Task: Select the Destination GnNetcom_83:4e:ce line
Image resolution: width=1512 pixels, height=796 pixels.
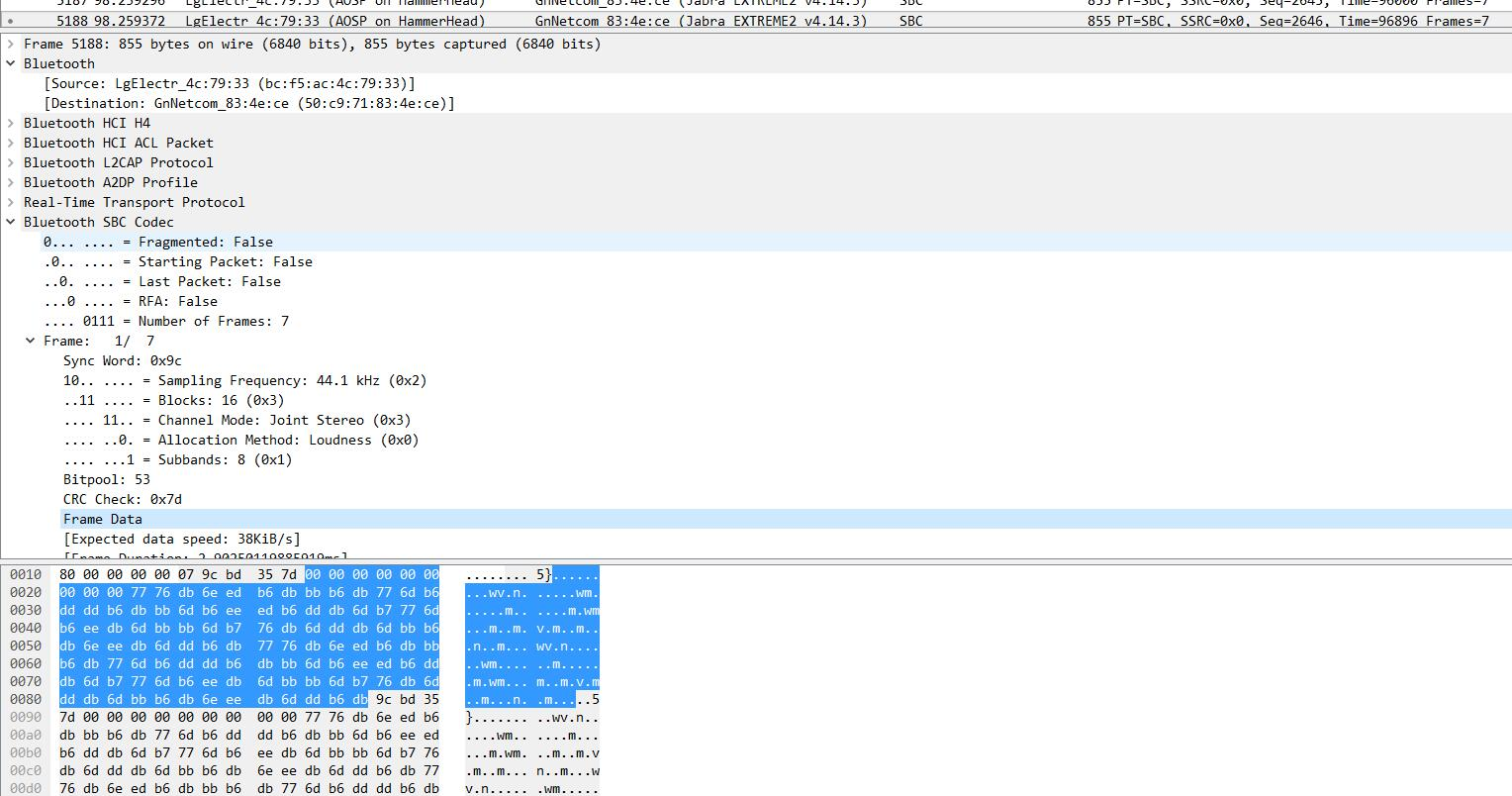Action: click(249, 103)
